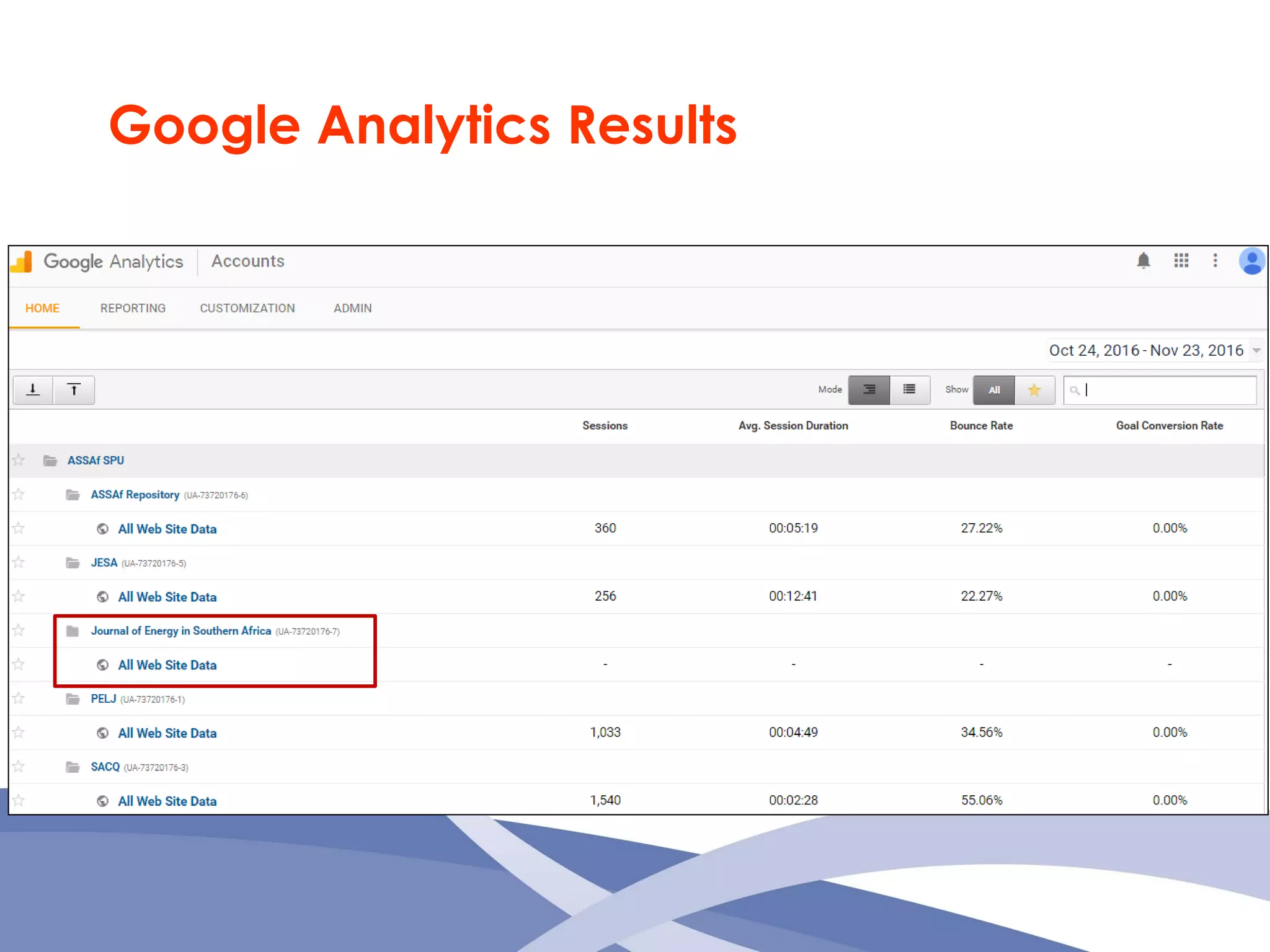Switch to the CUSTOMIZATION tab
This screenshot has width=1270, height=952.
tap(247, 308)
